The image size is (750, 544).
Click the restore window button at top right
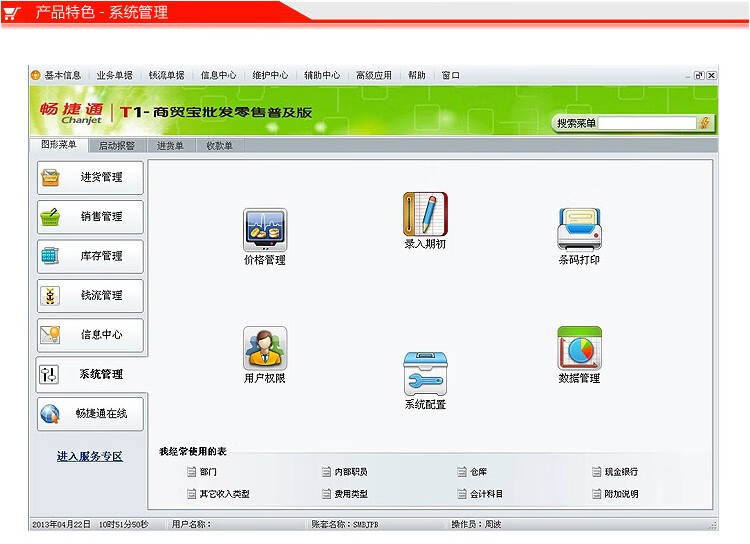point(699,75)
